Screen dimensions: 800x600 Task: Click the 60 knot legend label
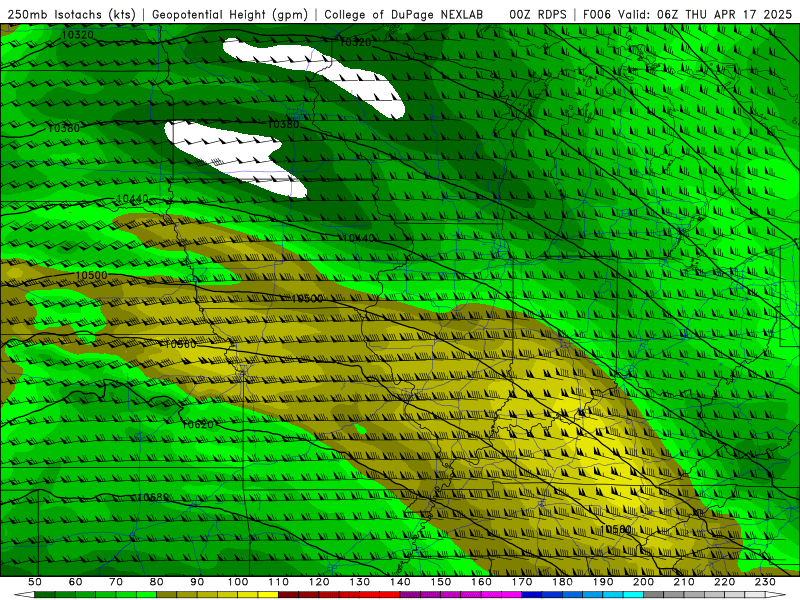pos(76,582)
